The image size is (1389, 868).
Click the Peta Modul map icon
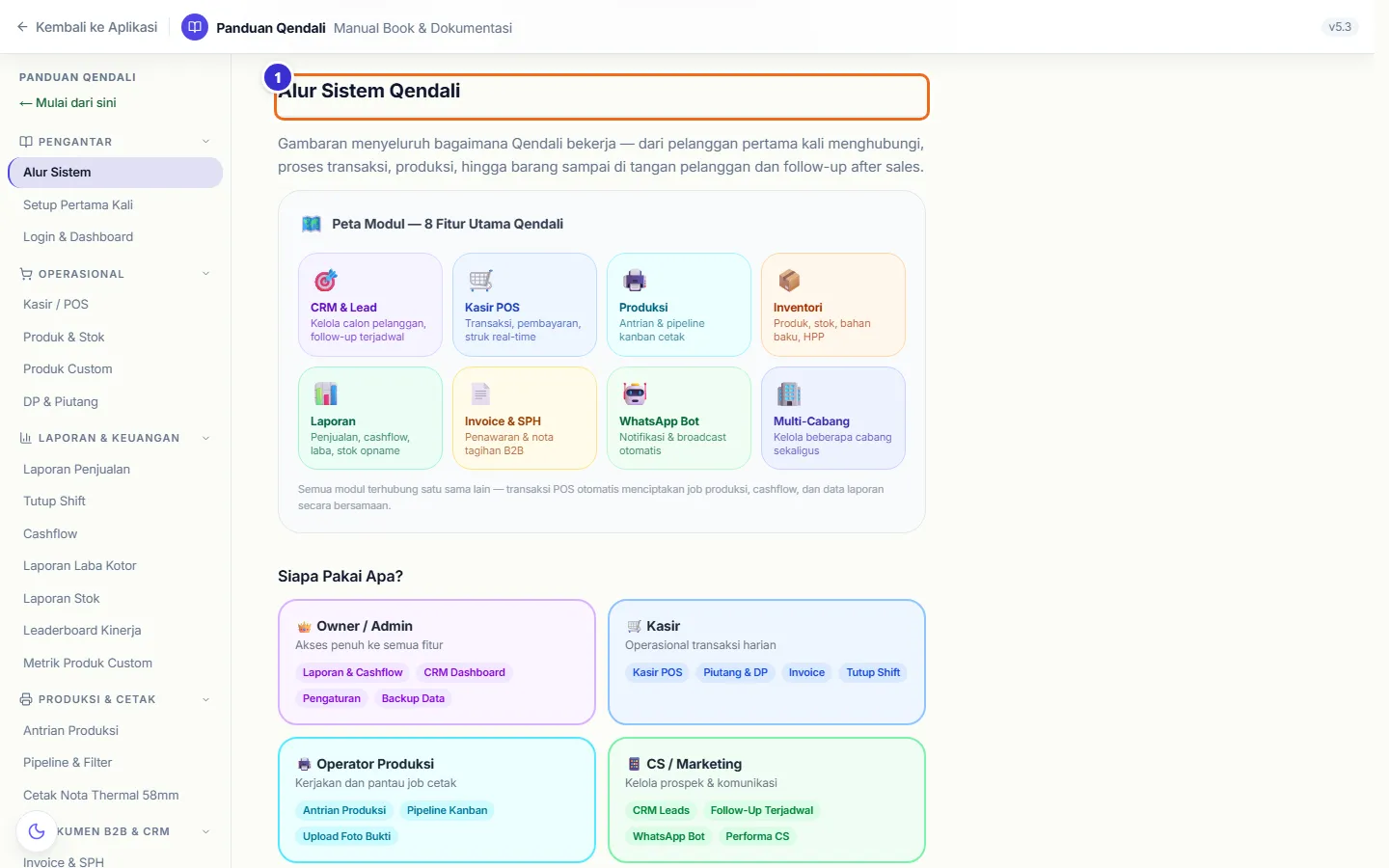coord(312,224)
